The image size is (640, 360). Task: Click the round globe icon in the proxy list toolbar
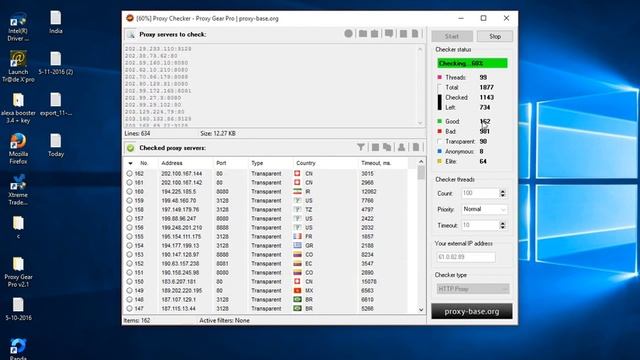[348, 34]
